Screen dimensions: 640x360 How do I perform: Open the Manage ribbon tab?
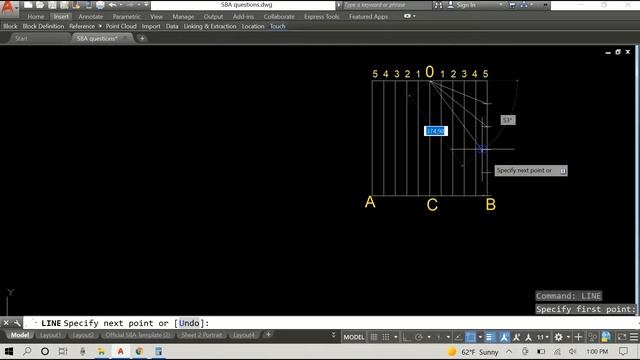(x=183, y=17)
